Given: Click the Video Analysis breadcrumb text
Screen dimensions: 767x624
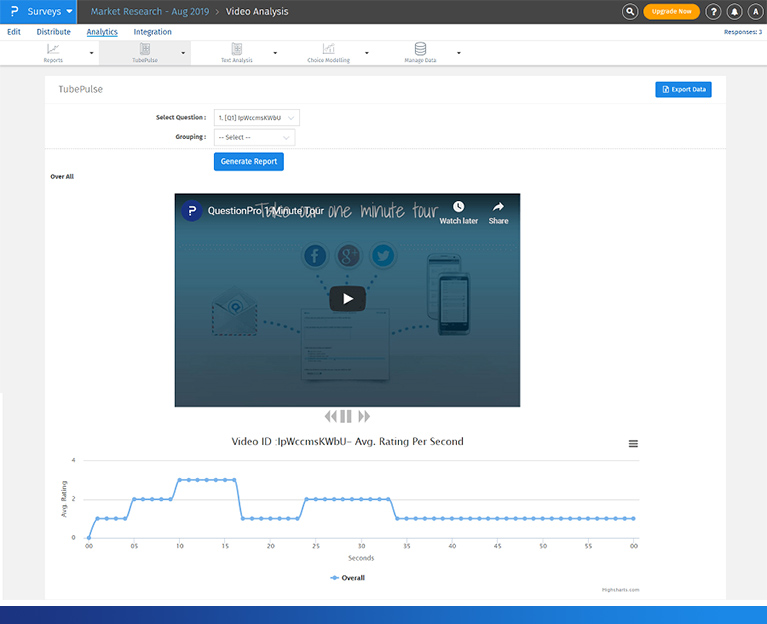Looking at the screenshot, I should pyautogui.click(x=257, y=11).
